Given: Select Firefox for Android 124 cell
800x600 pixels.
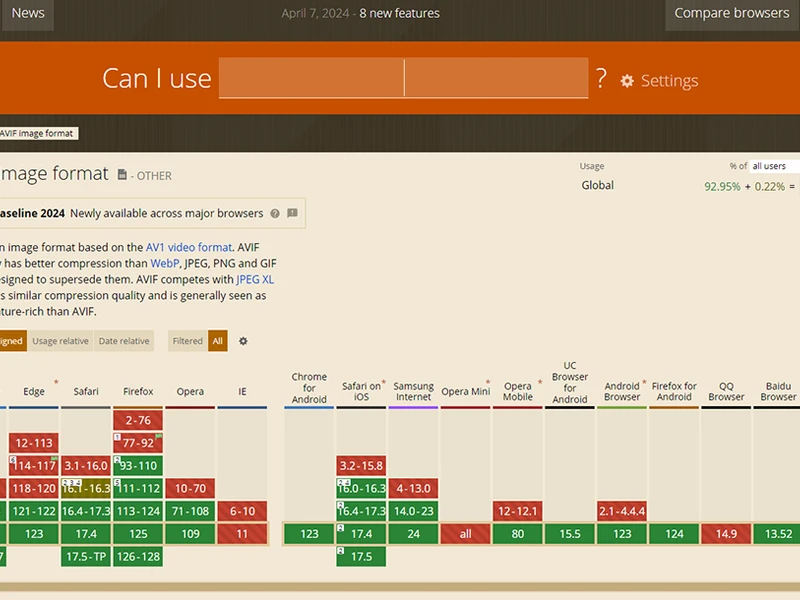Looking at the screenshot, I should pos(674,534).
